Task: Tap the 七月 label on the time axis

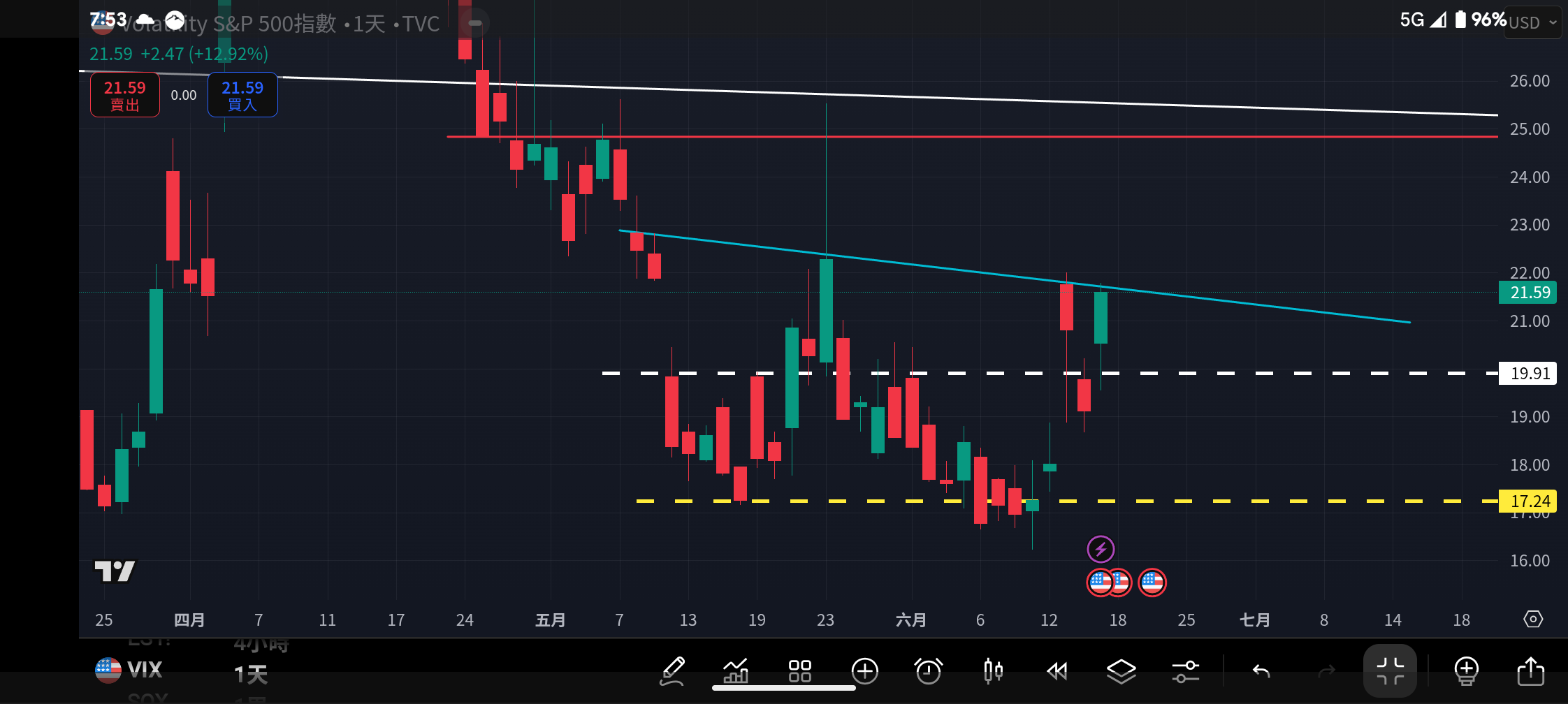Action: (x=1255, y=619)
